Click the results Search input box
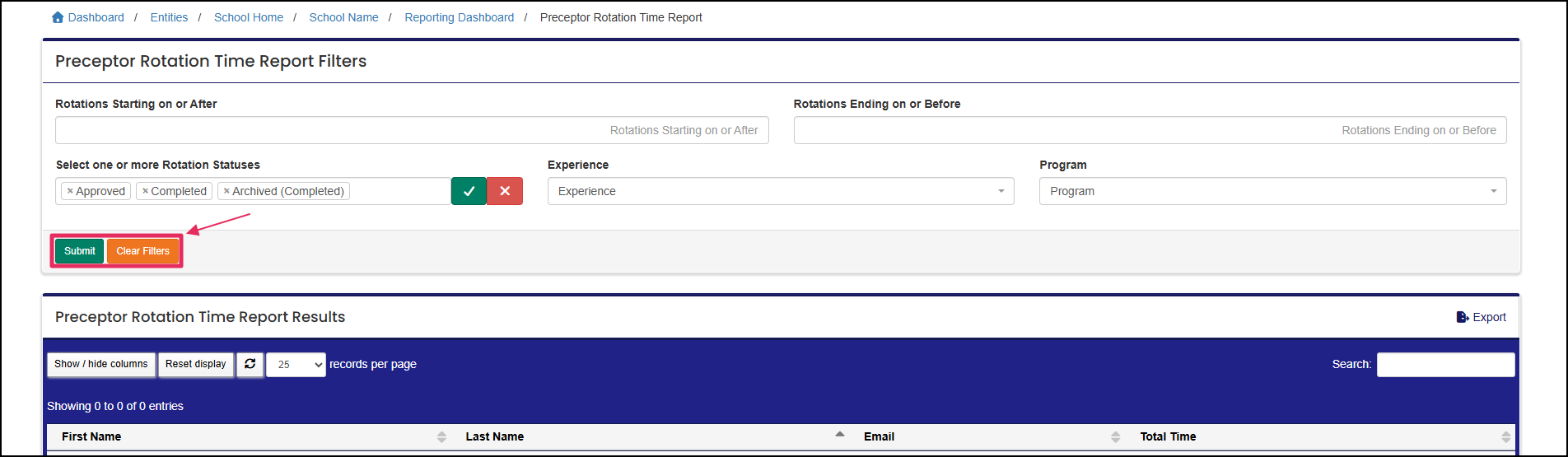1568x457 pixels. pyautogui.click(x=1446, y=365)
